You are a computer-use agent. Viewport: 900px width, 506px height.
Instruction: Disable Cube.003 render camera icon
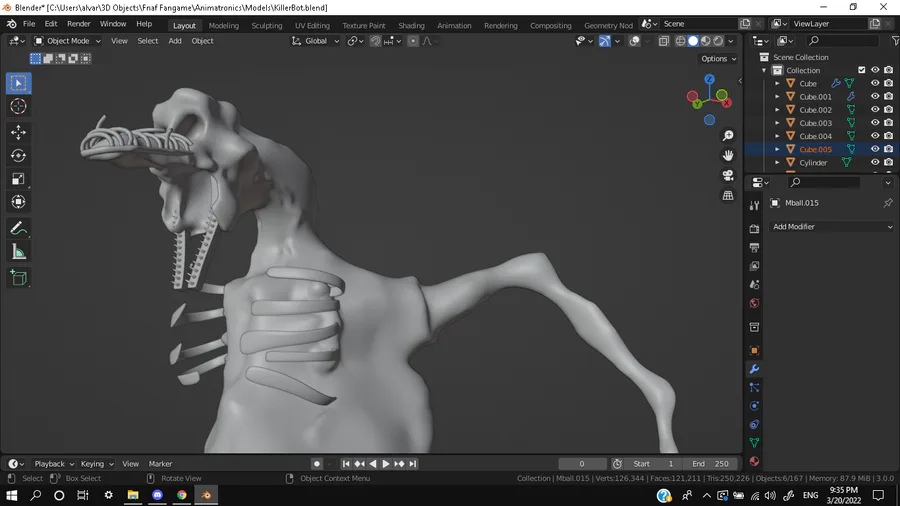(x=889, y=123)
